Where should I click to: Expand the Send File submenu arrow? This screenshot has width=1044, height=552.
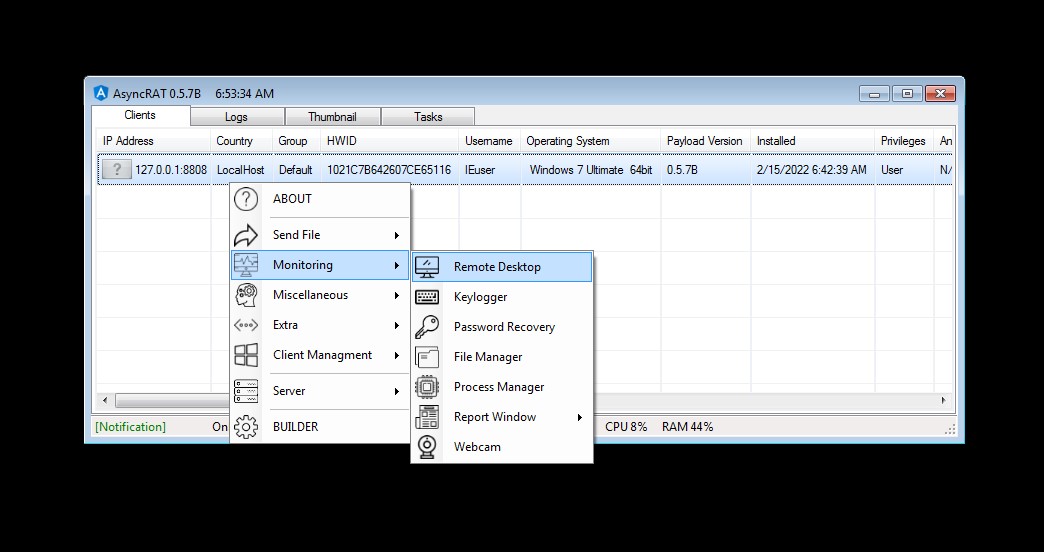point(397,235)
